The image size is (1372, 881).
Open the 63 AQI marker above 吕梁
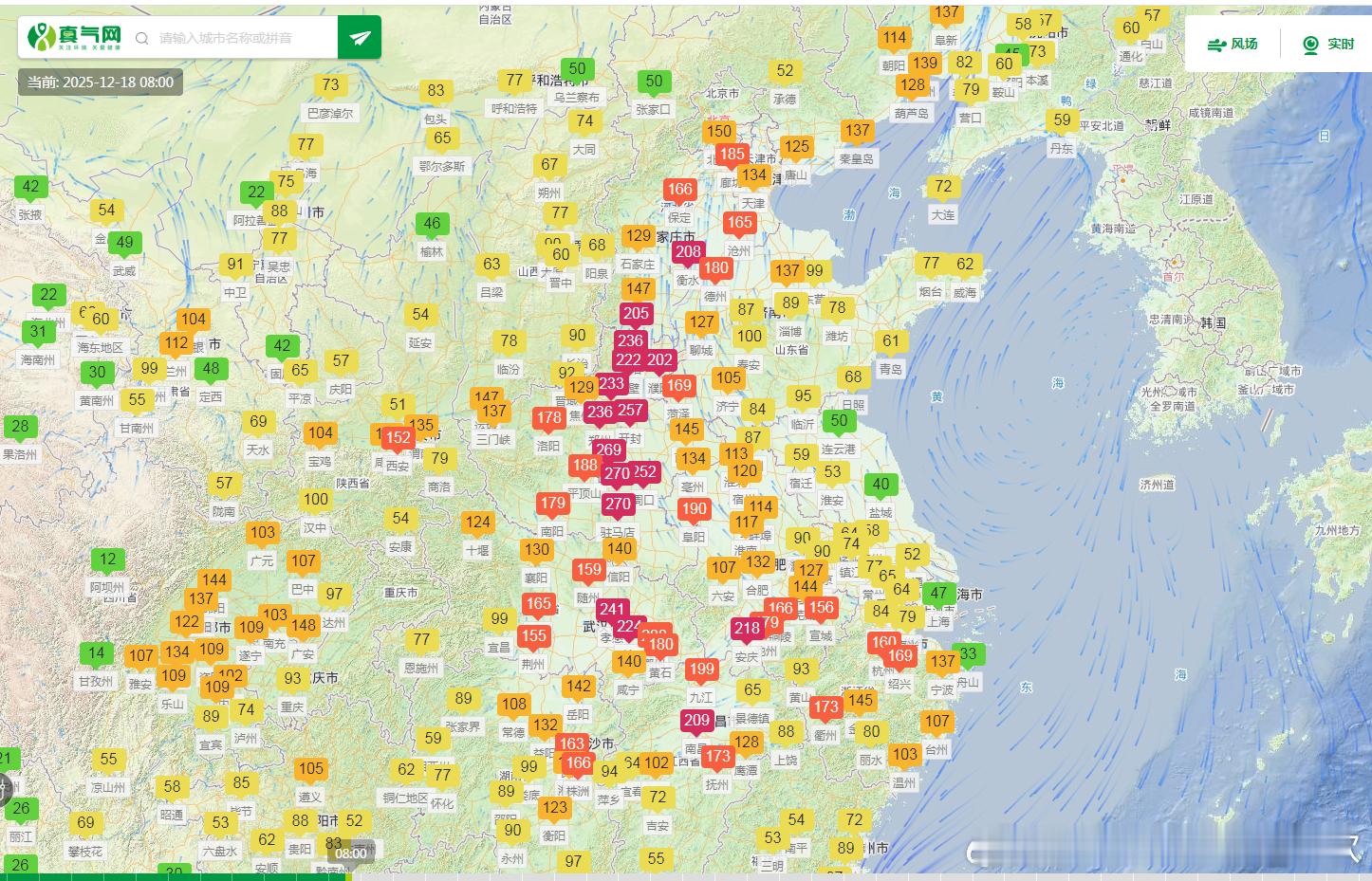[491, 266]
